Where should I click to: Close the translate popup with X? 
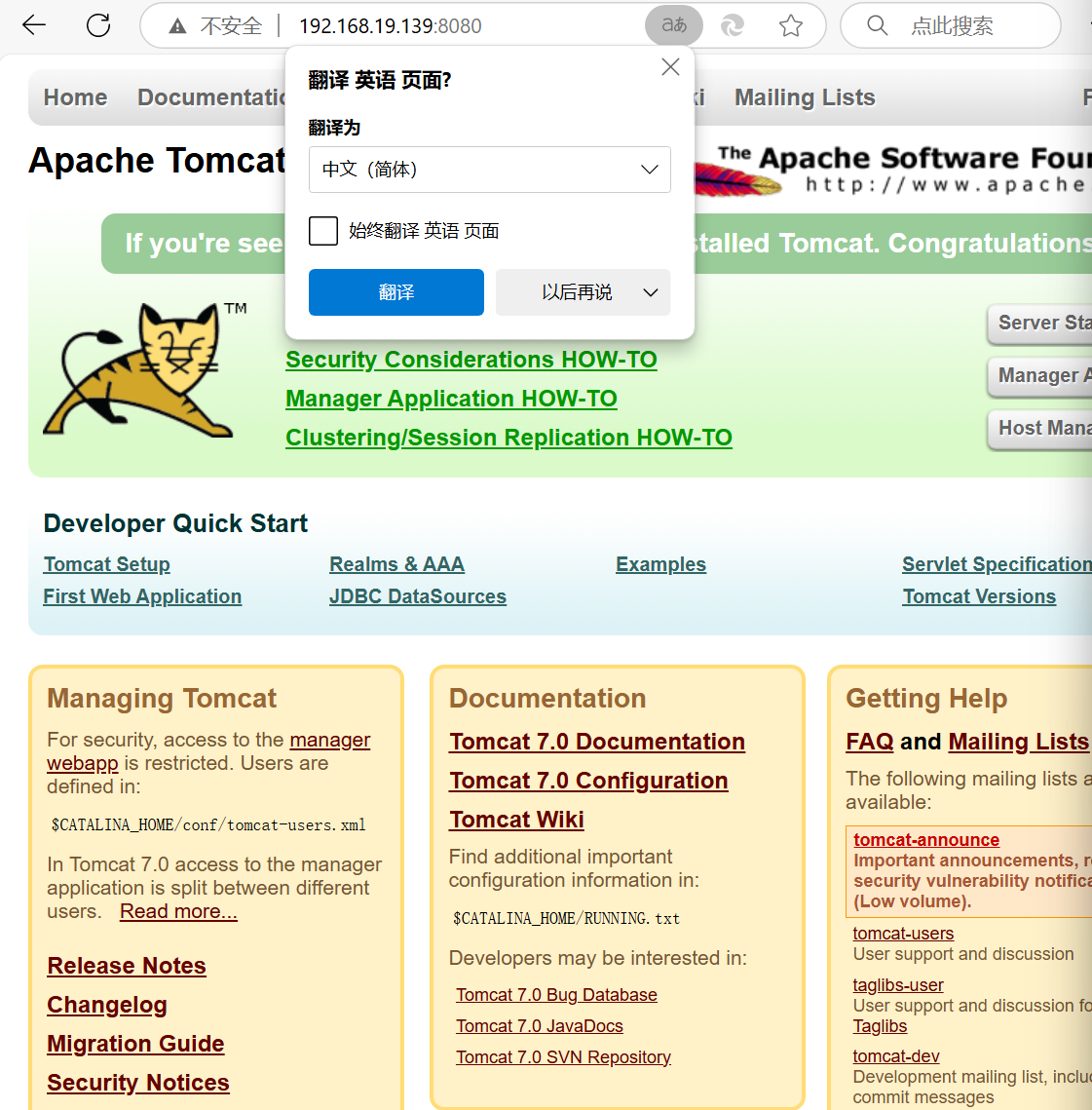point(670,66)
